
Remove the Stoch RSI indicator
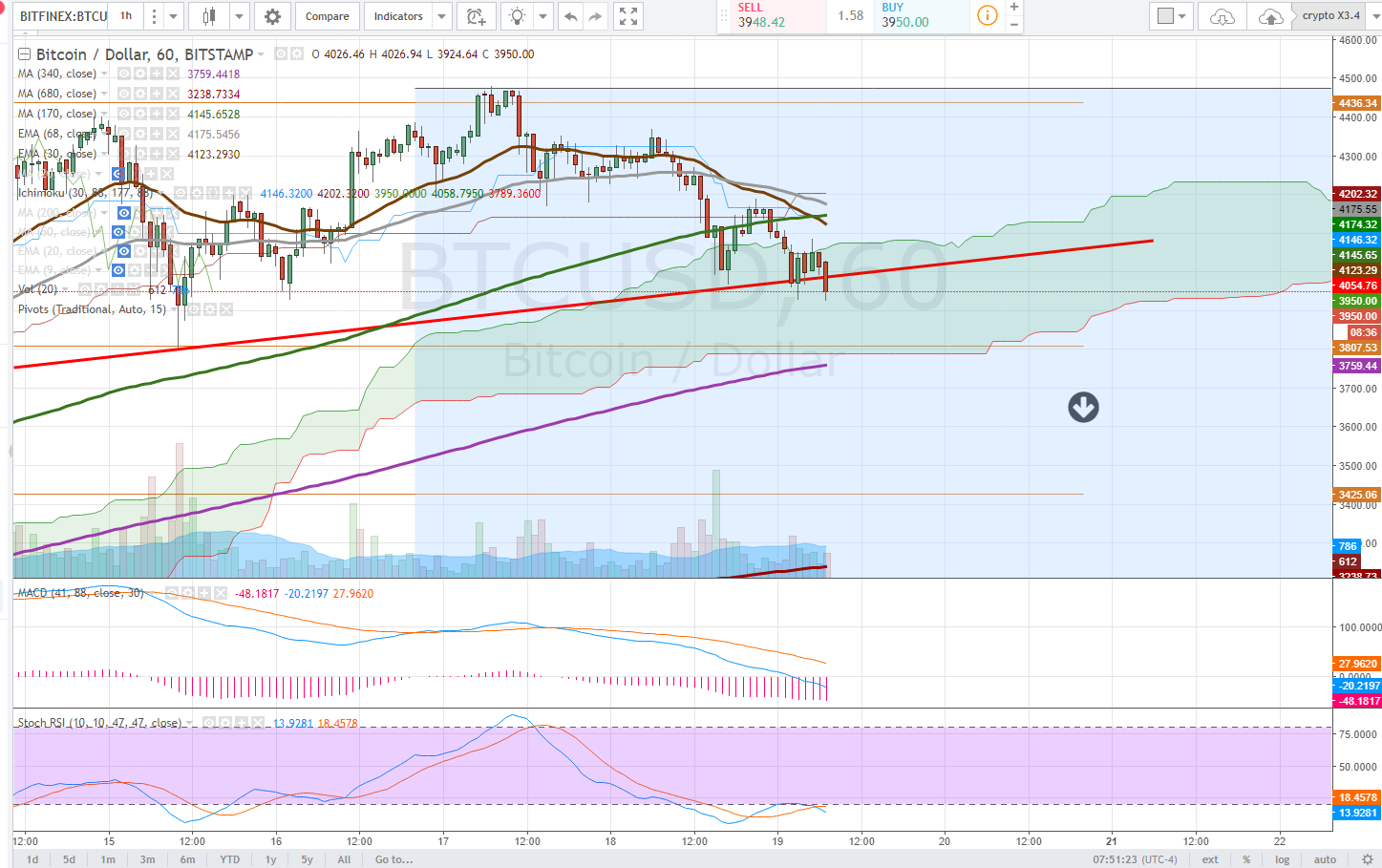[x=258, y=723]
